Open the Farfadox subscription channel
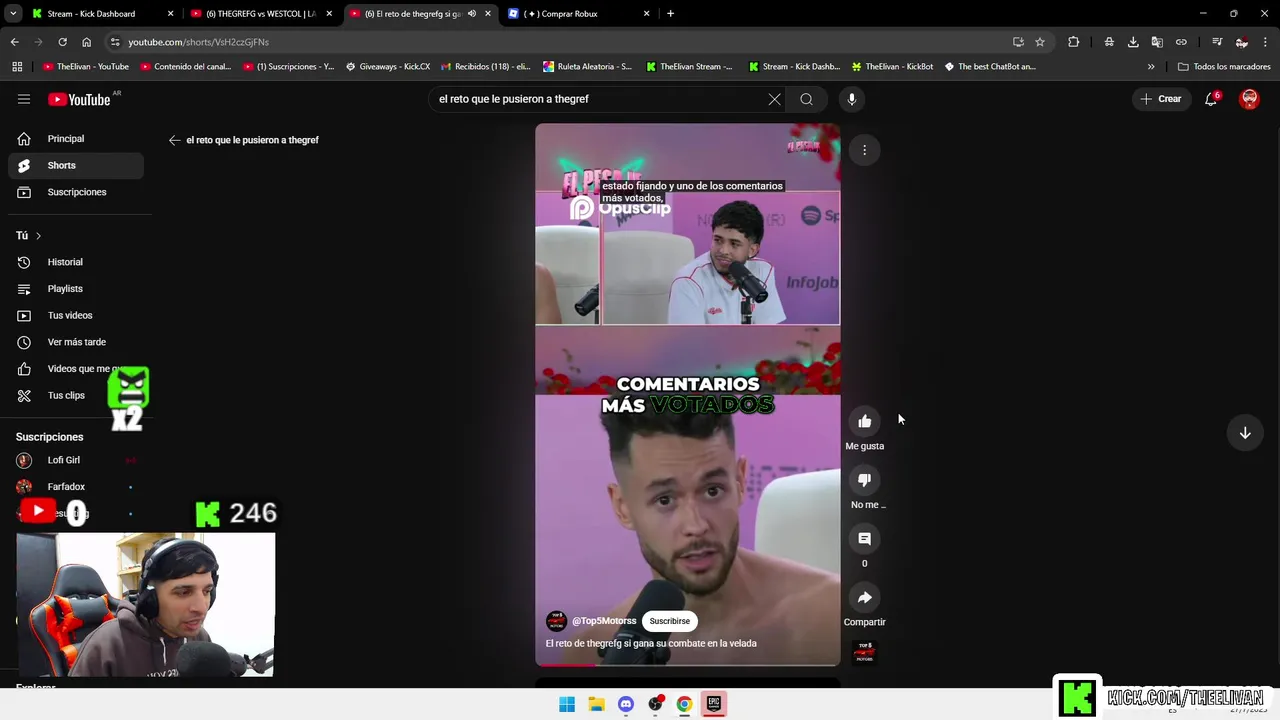This screenshot has width=1280, height=720. pyautogui.click(x=76, y=487)
